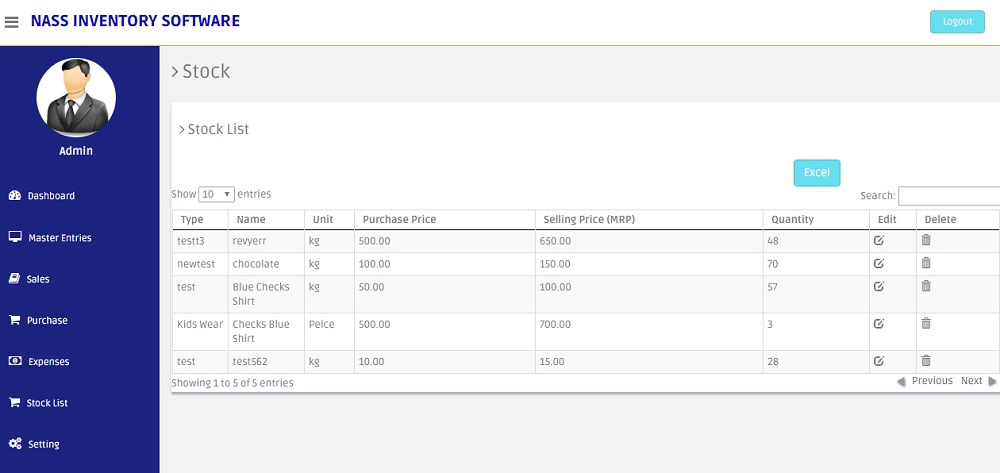
Task: Open Master Entries in the sidebar
Action: (x=59, y=238)
